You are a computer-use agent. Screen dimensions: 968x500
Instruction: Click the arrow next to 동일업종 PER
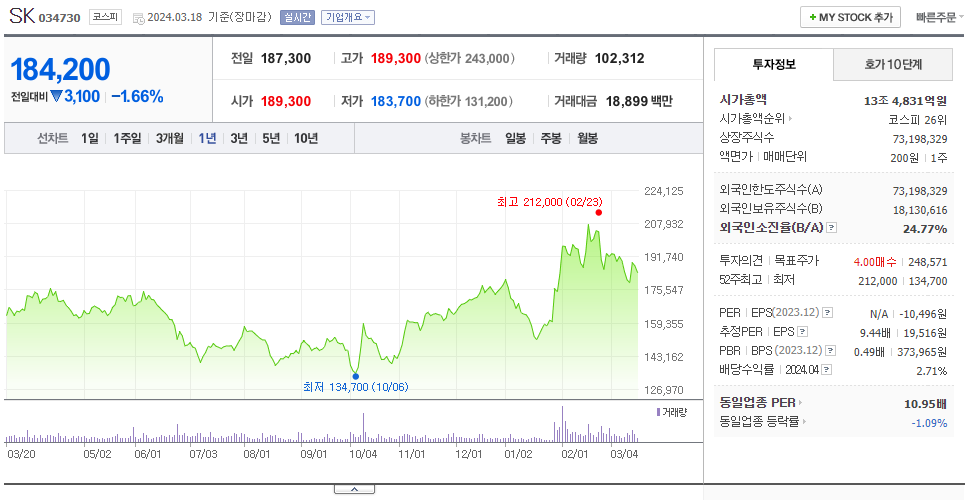coord(800,403)
